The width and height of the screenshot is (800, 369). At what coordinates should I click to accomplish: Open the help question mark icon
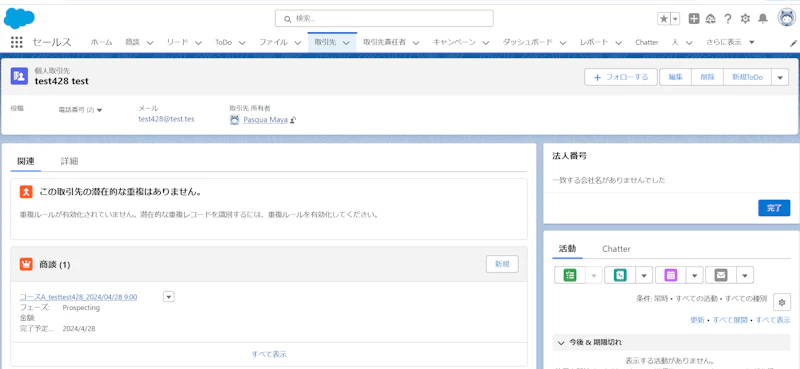point(728,19)
